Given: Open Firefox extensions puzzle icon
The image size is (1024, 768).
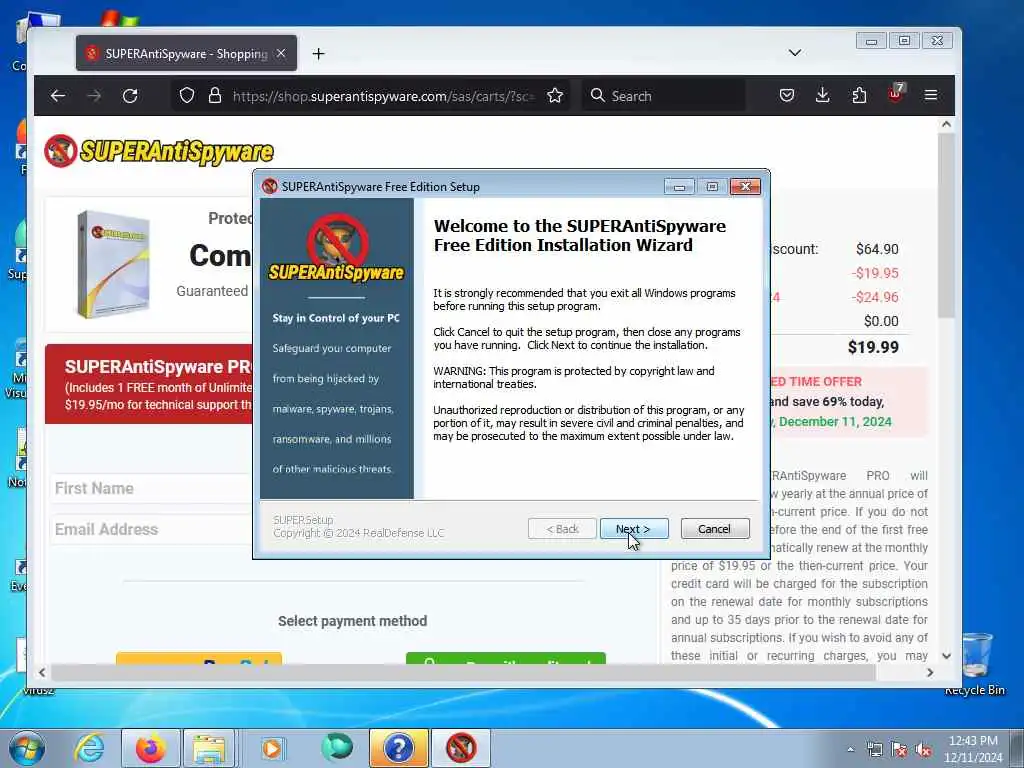Looking at the screenshot, I should coord(859,96).
